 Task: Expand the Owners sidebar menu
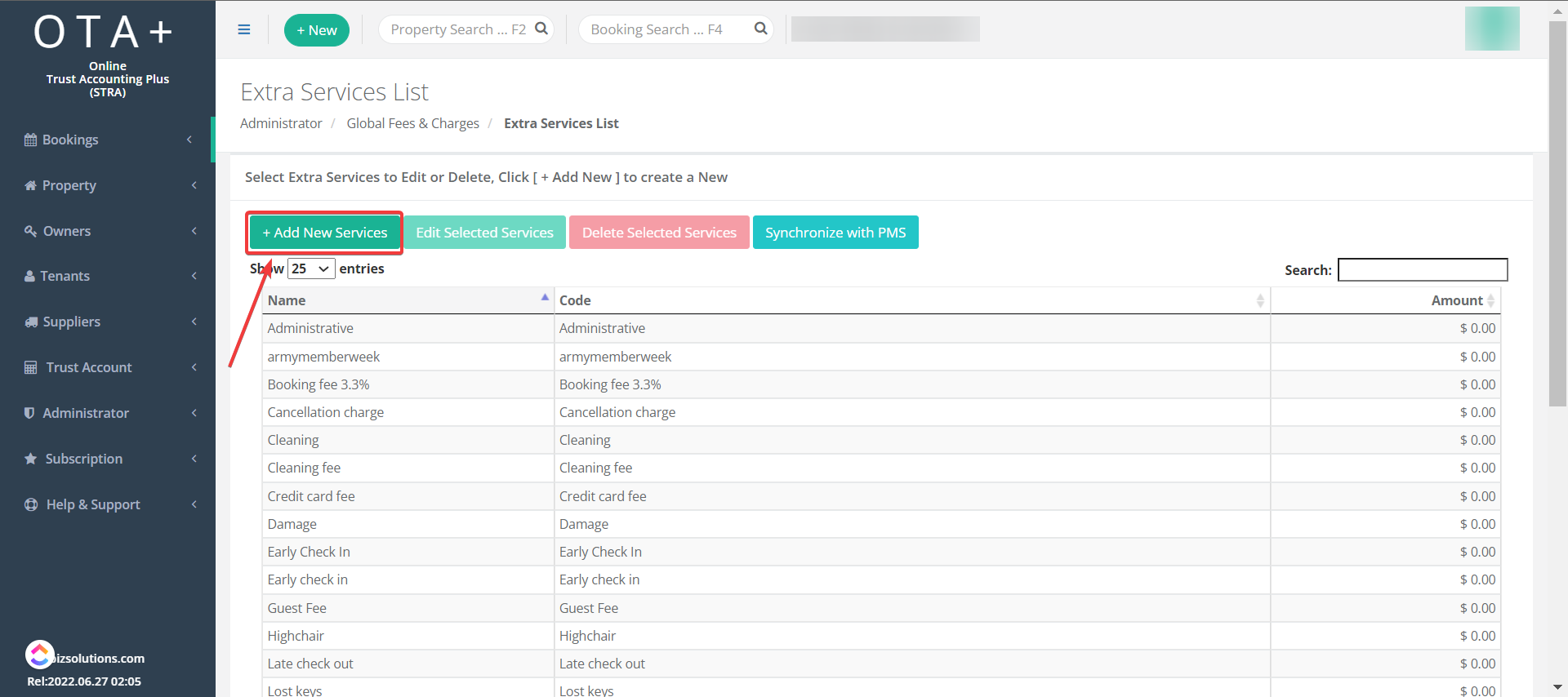pyautogui.click(x=67, y=231)
